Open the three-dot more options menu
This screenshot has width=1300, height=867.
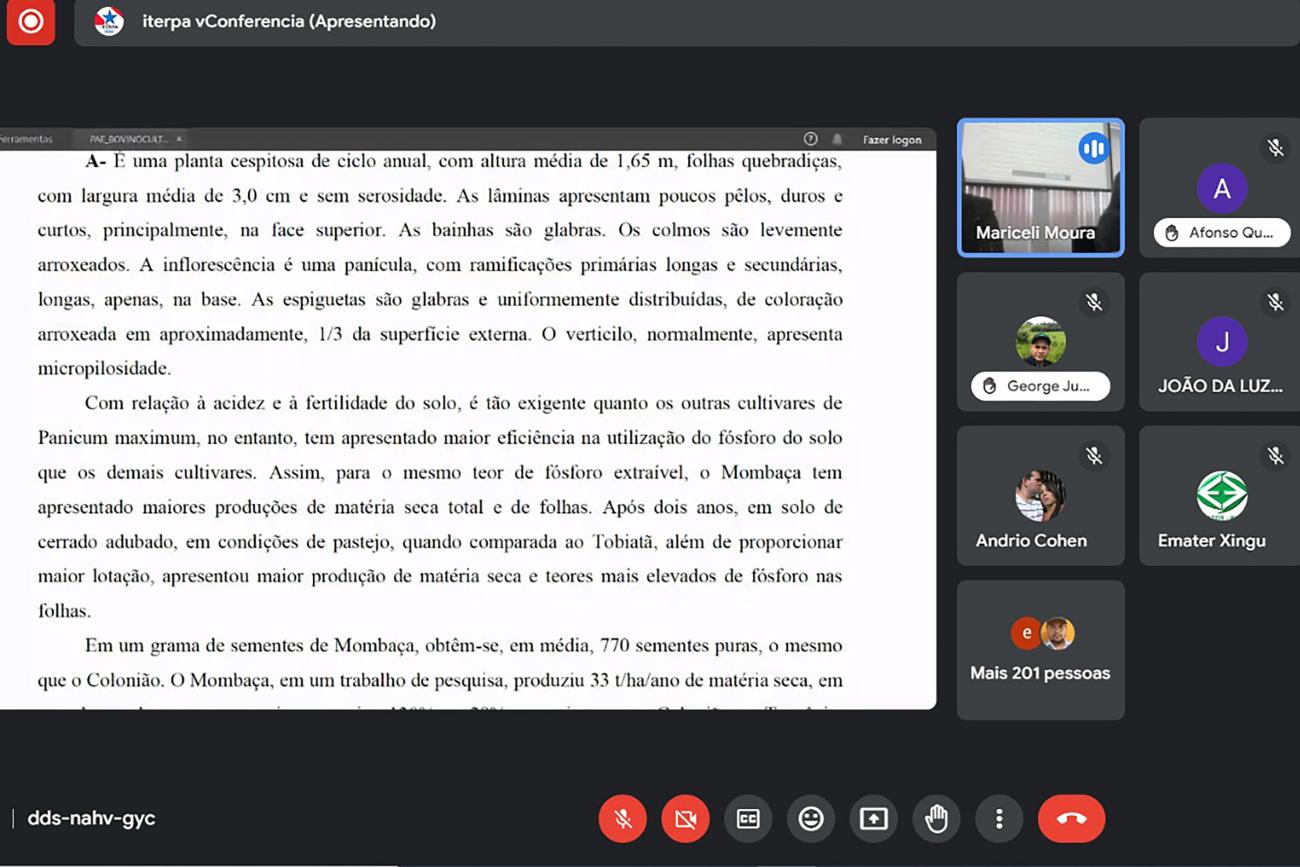[x=998, y=818]
